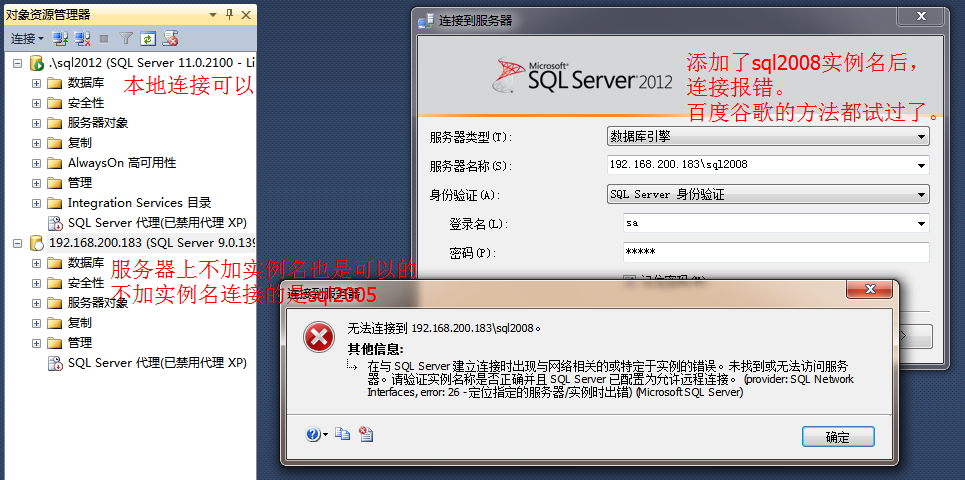Select the 192.168.200.183 server tree item
The image size is (965, 480).
tap(152, 243)
